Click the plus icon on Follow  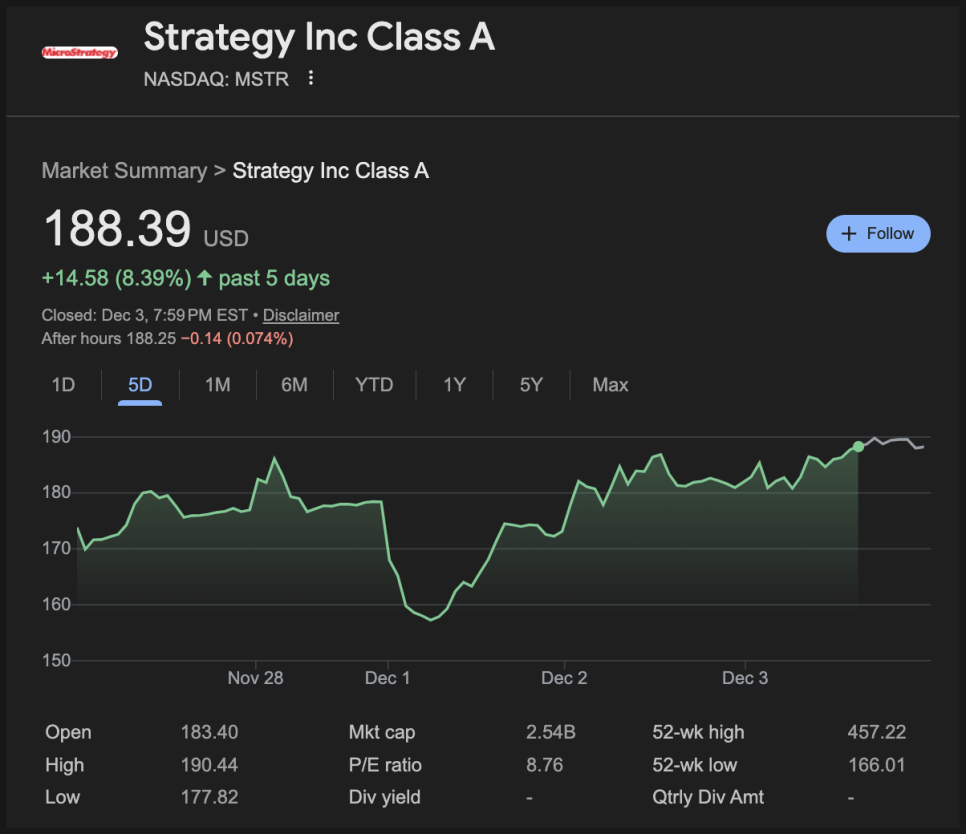pyautogui.click(x=849, y=233)
